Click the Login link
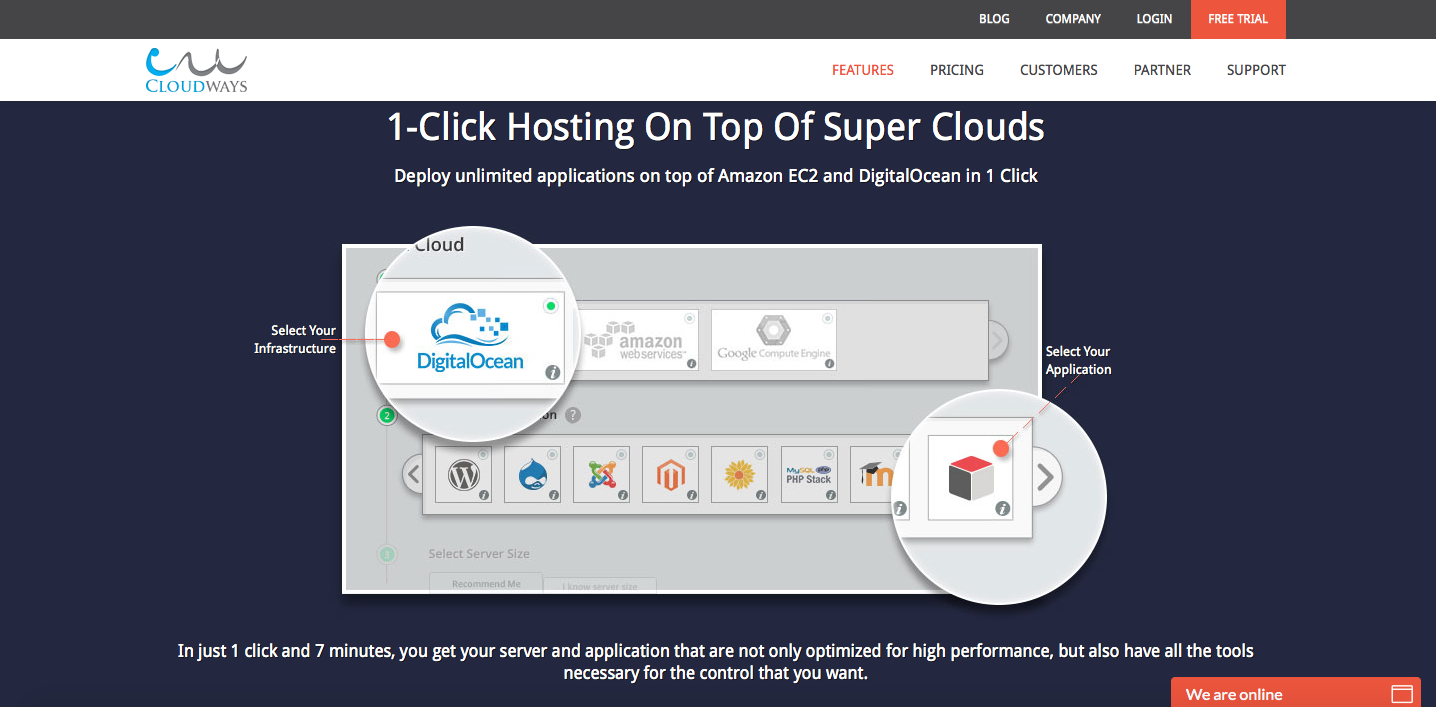This screenshot has width=1436, height=707. click(1154, 19)
